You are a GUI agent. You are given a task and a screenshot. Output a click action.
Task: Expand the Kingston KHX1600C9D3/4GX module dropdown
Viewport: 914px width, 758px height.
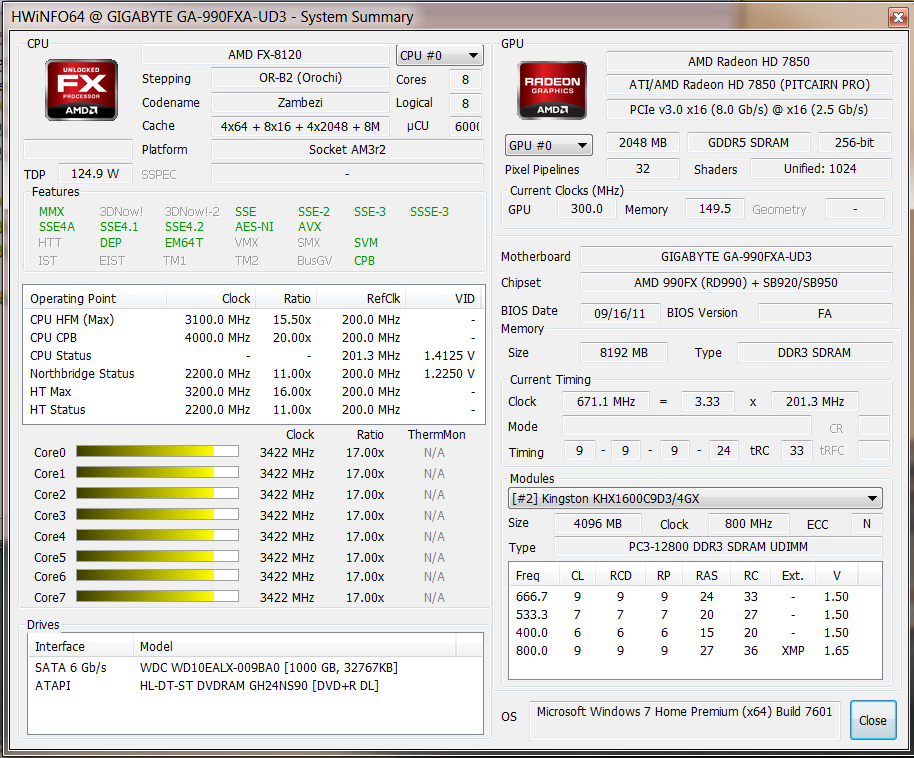point(695,499)
